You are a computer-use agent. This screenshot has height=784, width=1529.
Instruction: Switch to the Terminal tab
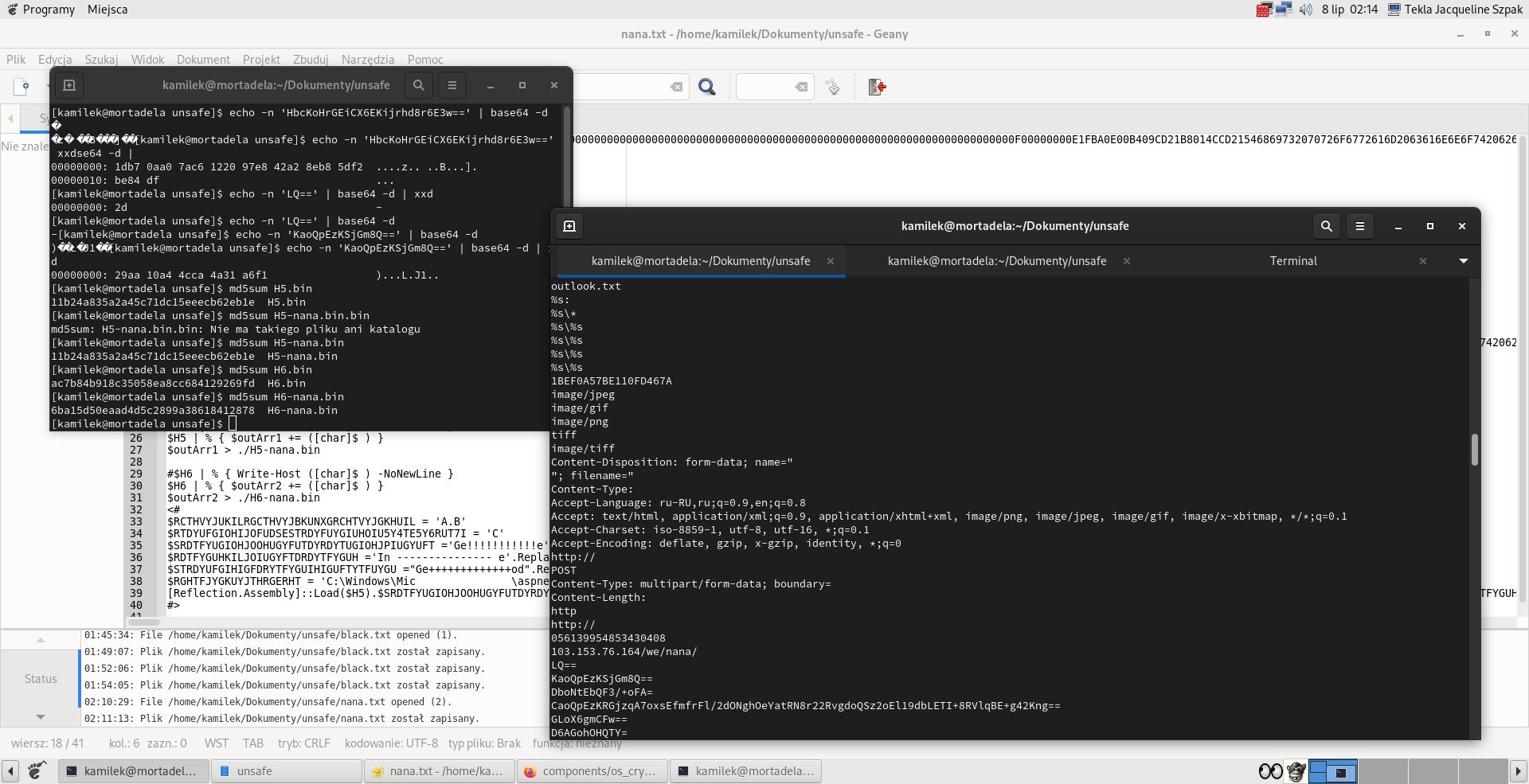tap(1293, 261)
